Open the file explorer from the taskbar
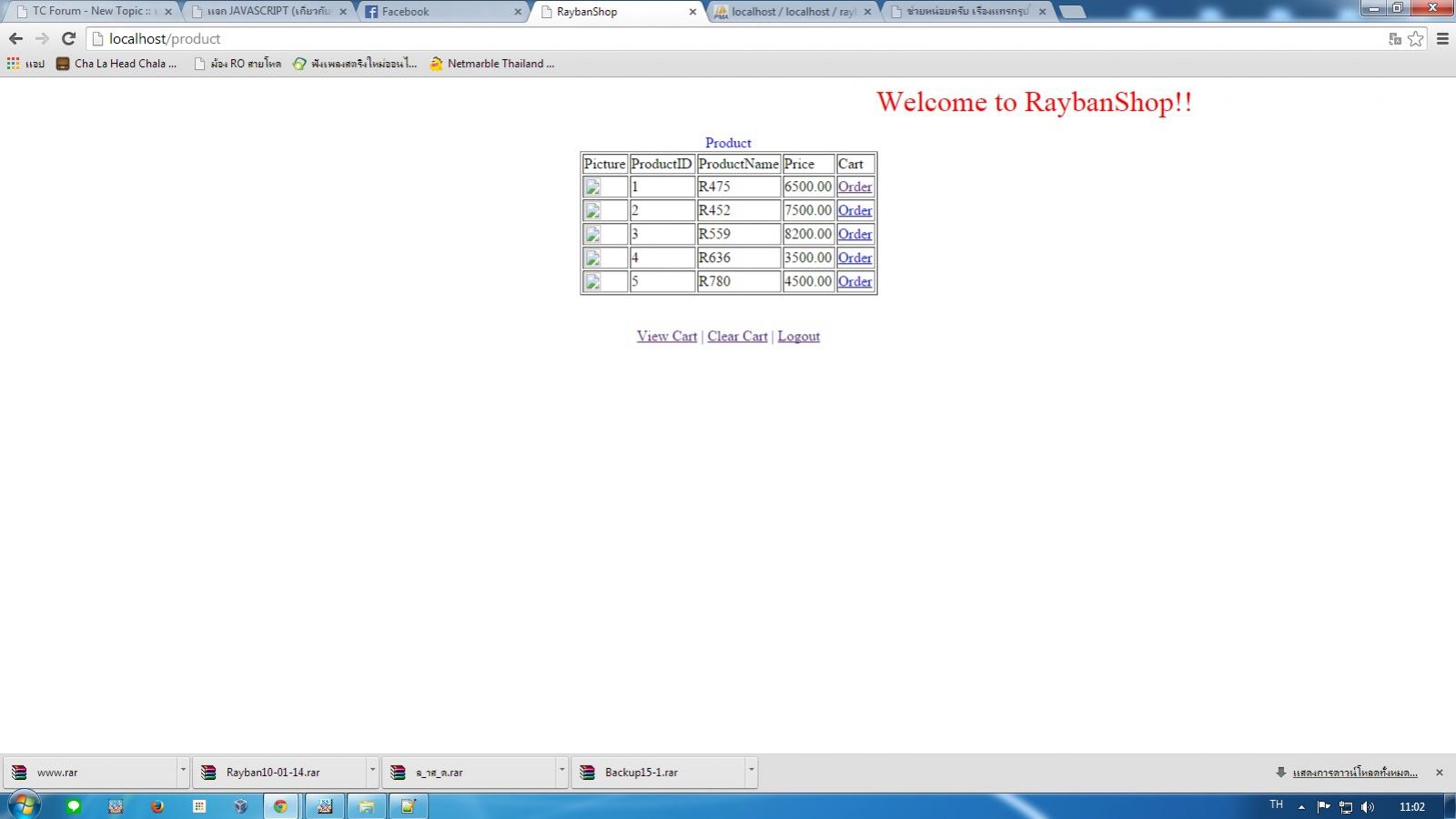The width and height of the screenshot is (1456, 819). pos(366,806)
